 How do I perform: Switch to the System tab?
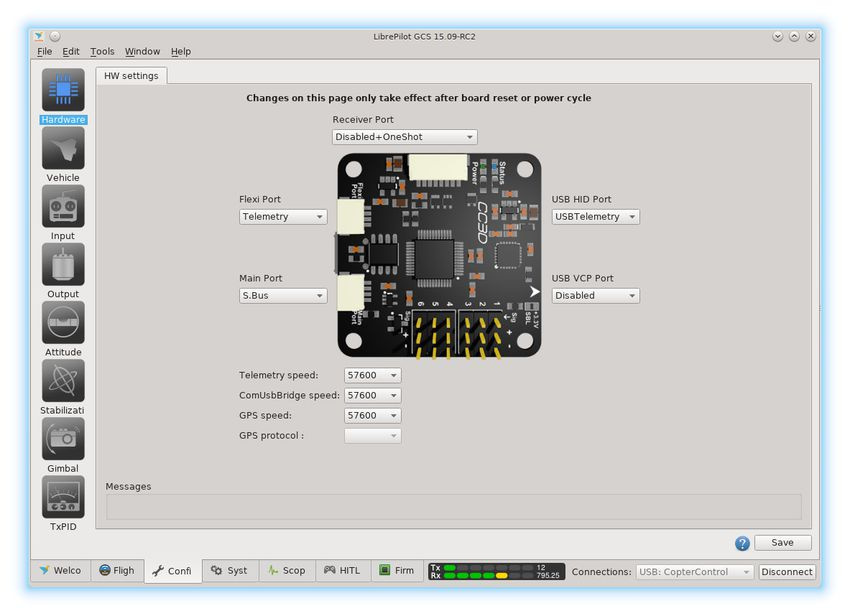point(230,570)
